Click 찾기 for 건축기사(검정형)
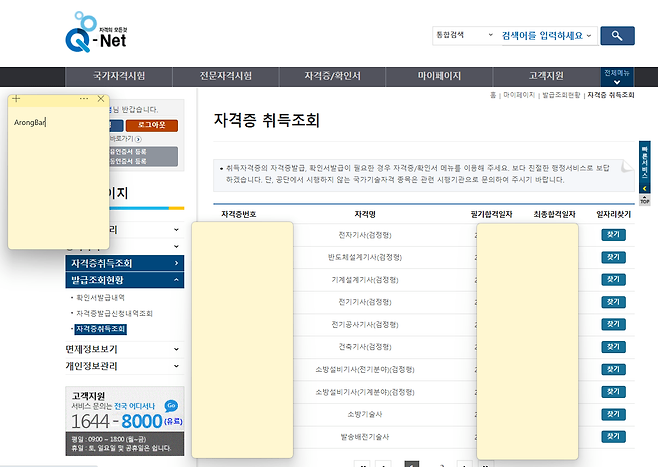The height and width of the screenshot is (467, 658). tap(613, 347)
